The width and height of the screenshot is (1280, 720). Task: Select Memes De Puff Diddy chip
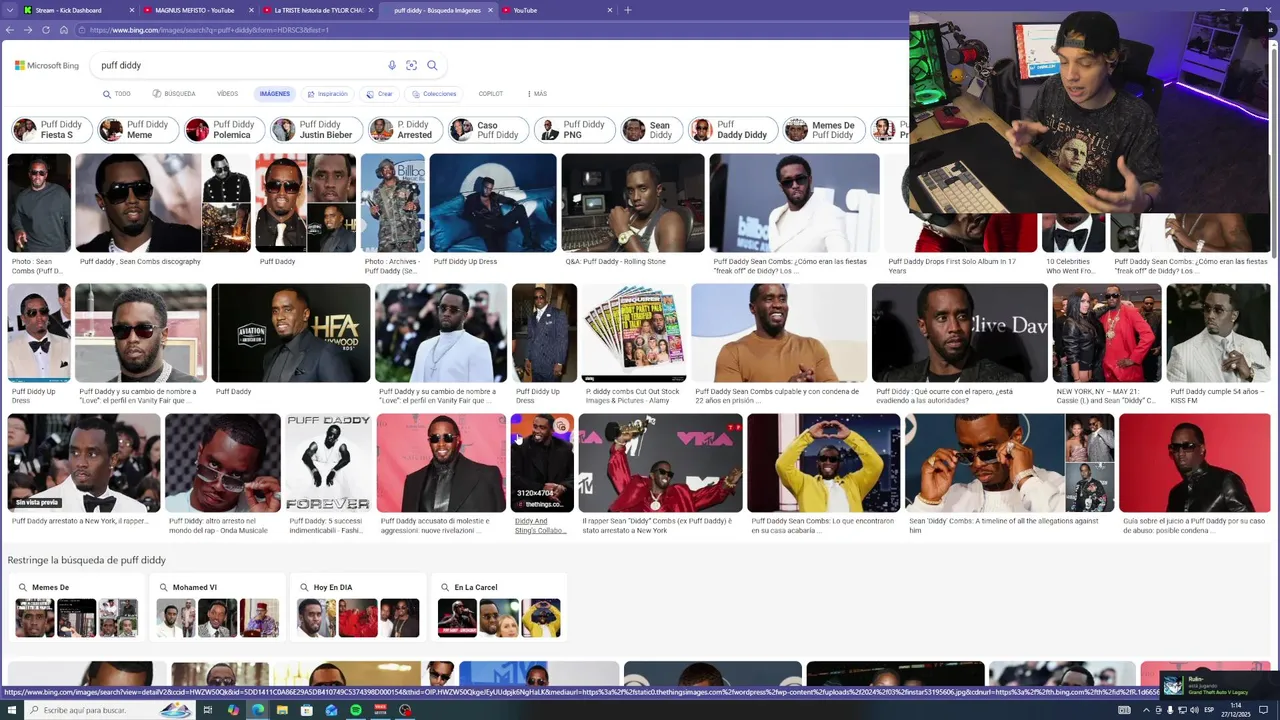click(823, 130)
